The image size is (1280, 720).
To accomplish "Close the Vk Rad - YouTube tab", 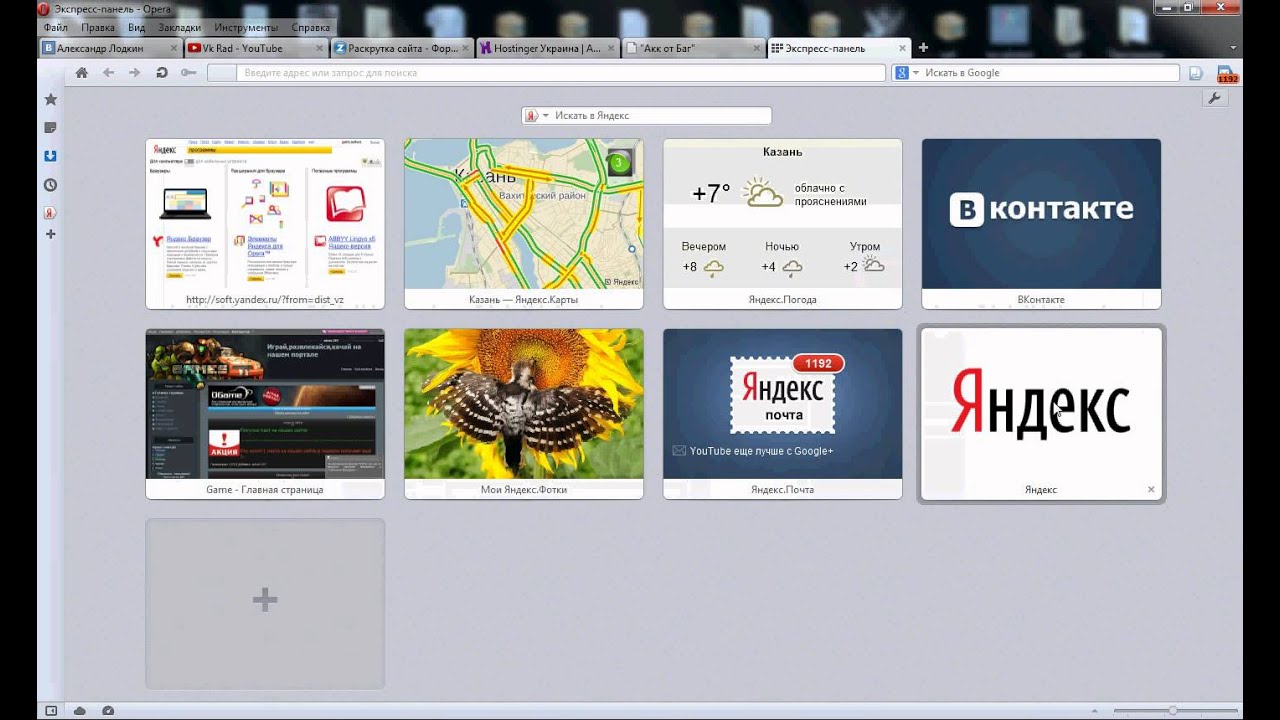I will [317, 48].
